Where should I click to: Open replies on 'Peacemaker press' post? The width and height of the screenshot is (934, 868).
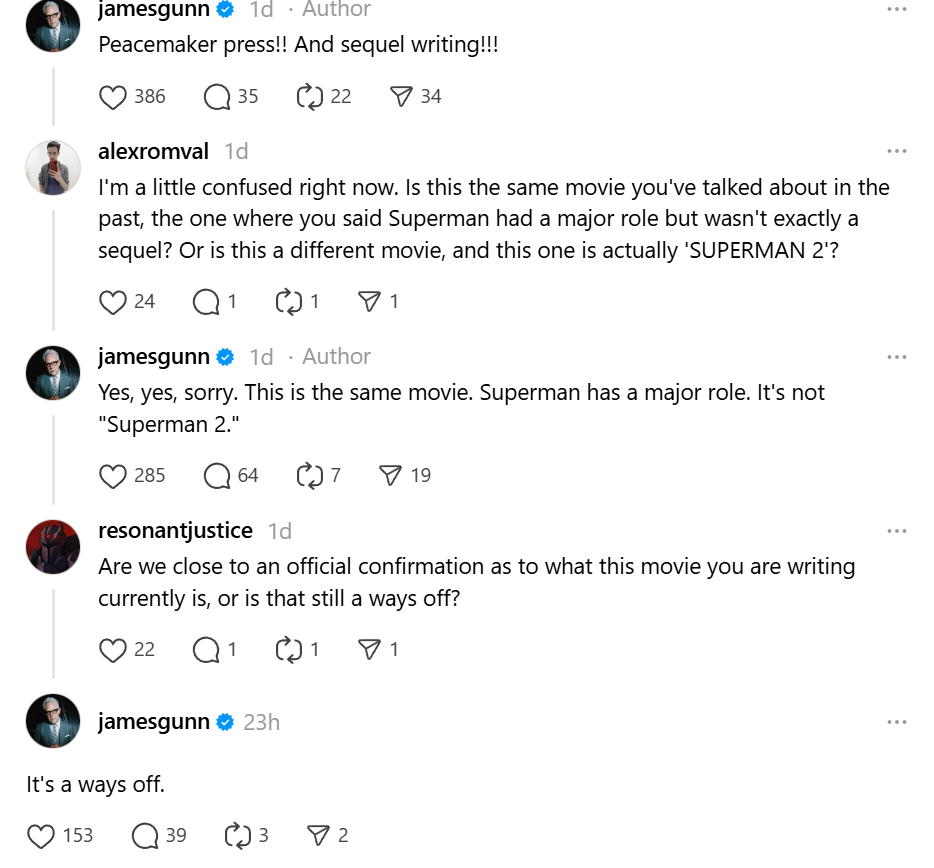[x=217, y=97]
